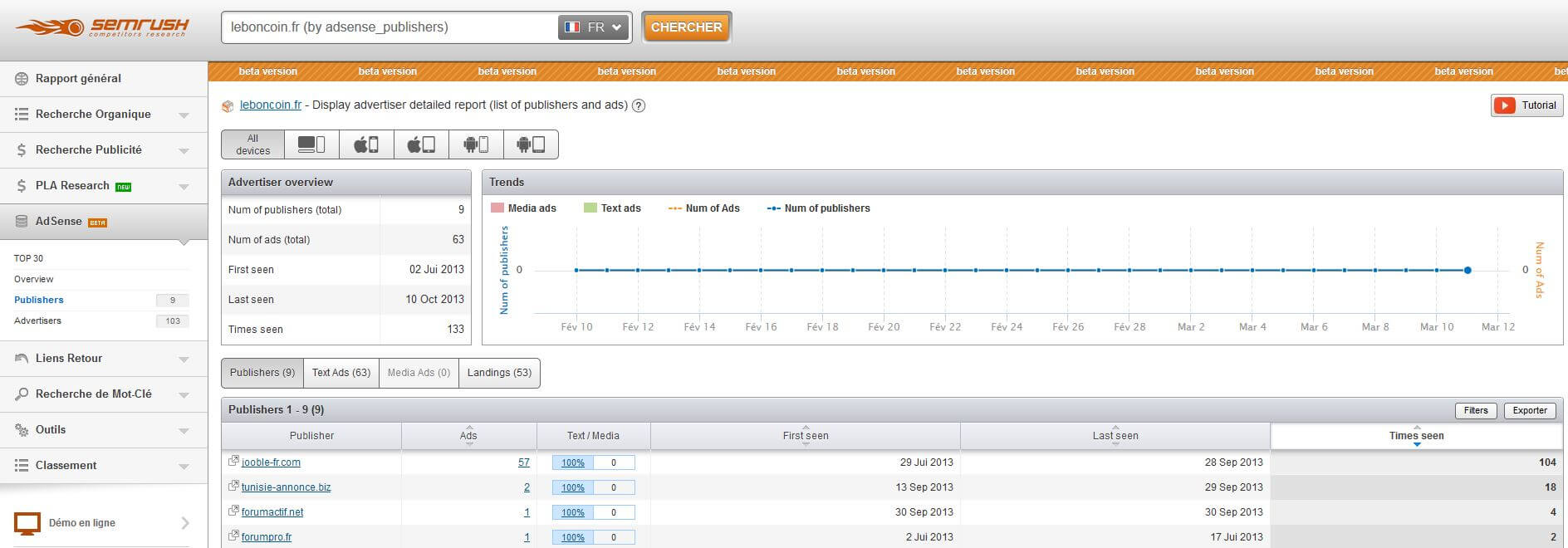
Task: Select the Apple iPad device filter
Action: coord(421,144)
